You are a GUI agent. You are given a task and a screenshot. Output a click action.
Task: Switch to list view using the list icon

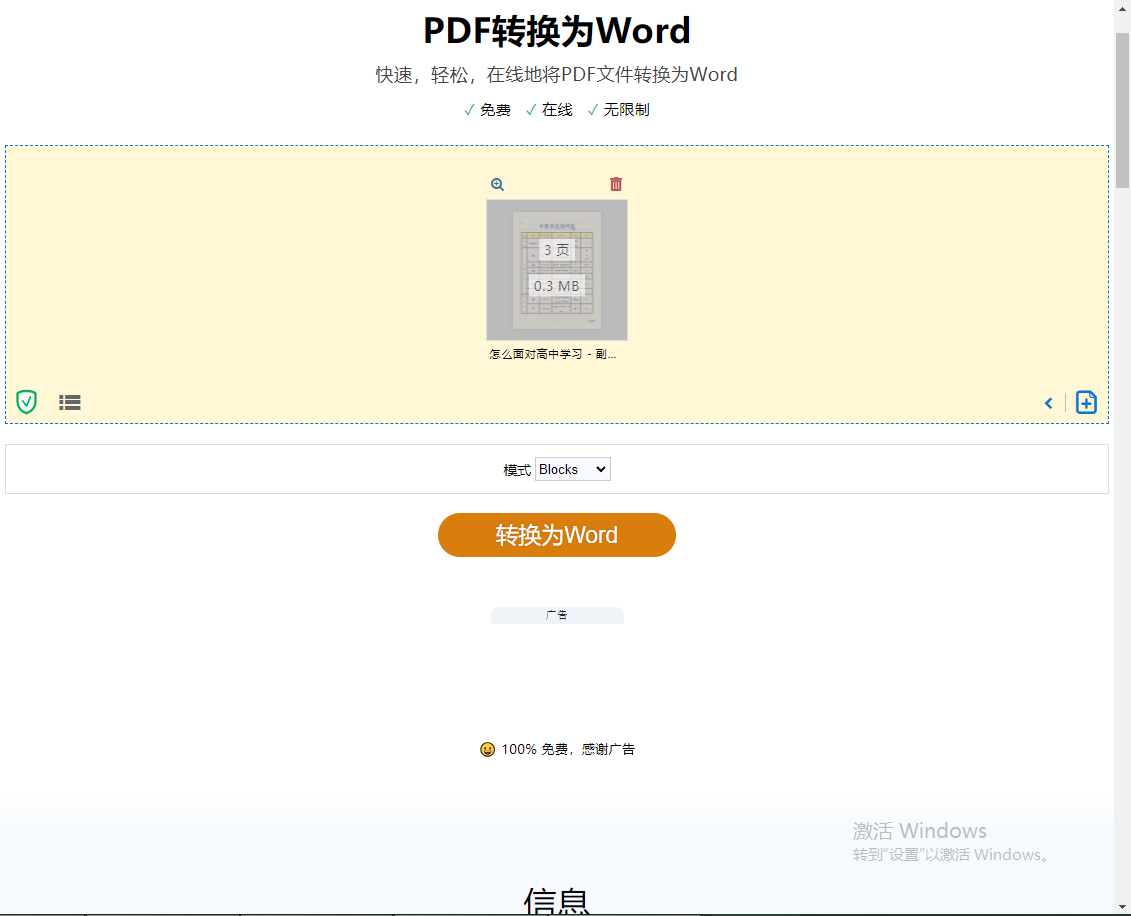70,402
